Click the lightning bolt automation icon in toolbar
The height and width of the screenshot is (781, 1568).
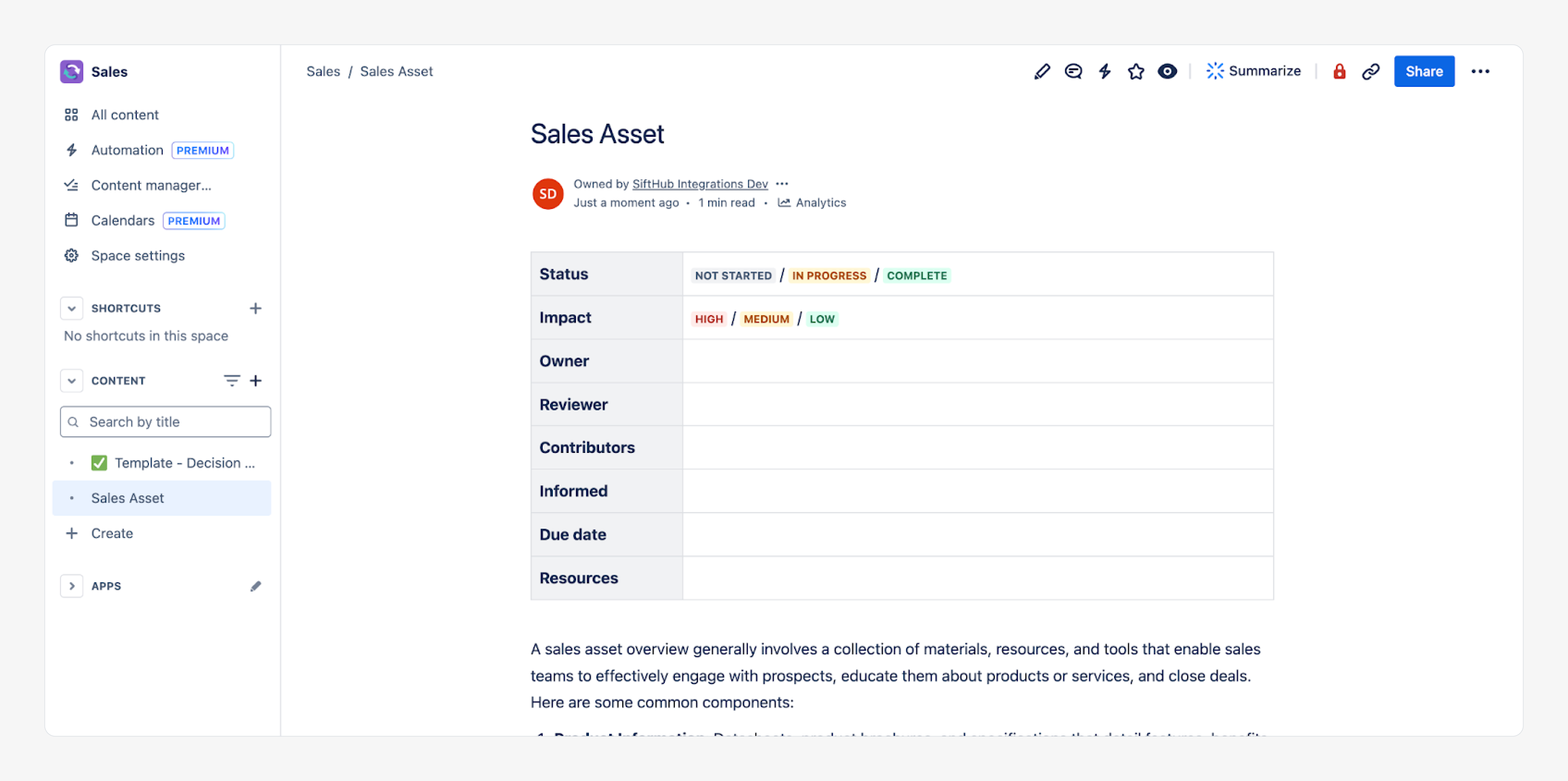point(1105,71)
